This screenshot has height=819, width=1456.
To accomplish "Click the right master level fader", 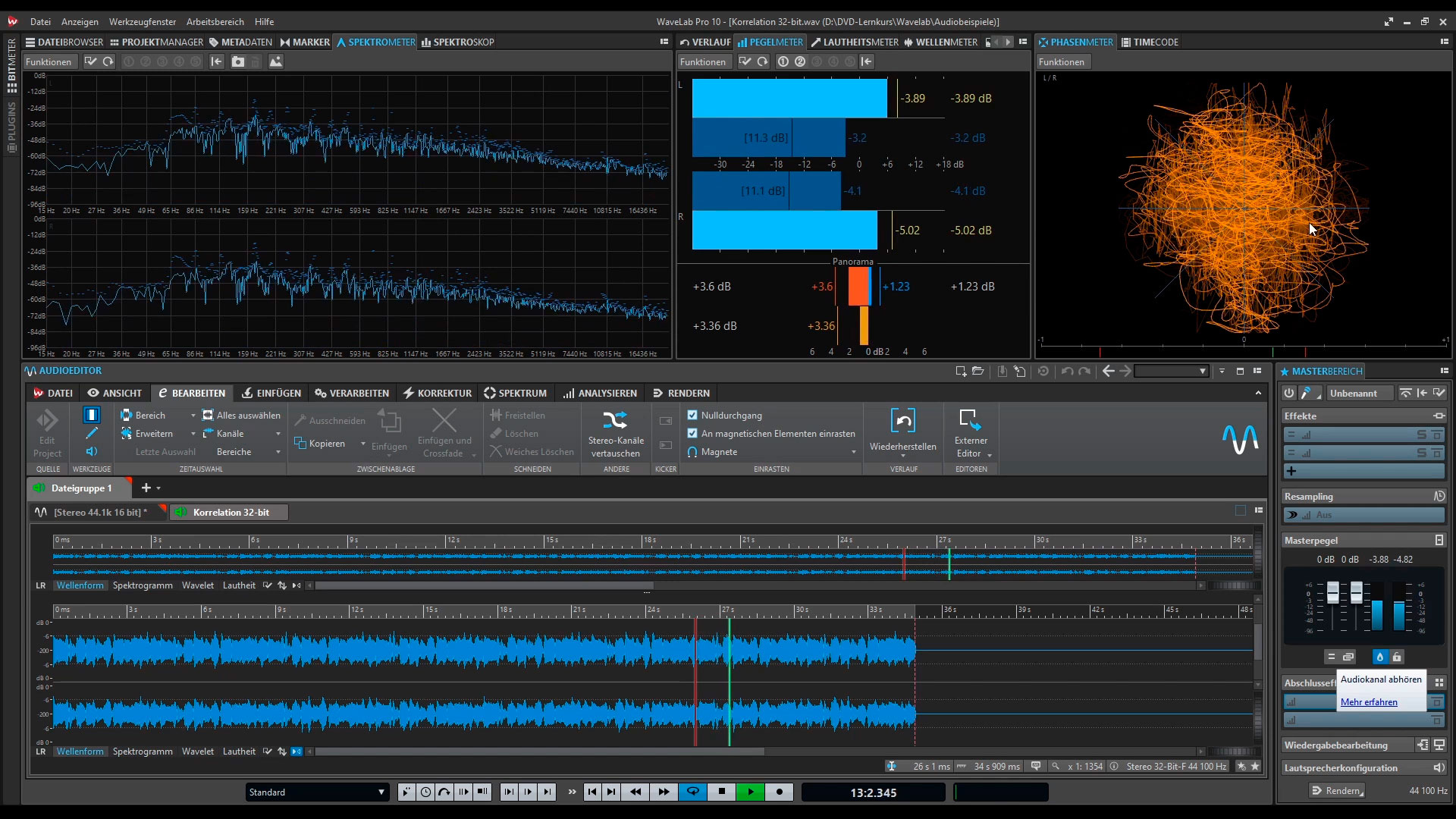I will [1356, 592].
